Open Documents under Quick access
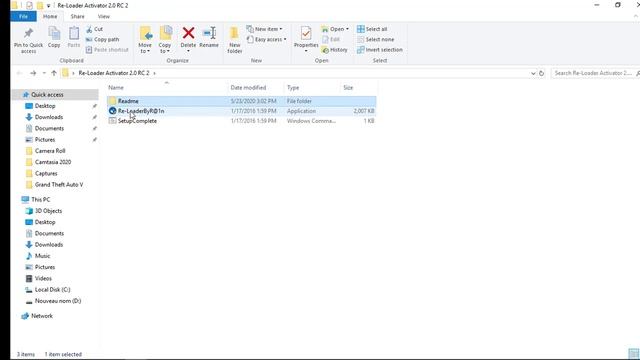Screen dimensions: 640x360 49,129
